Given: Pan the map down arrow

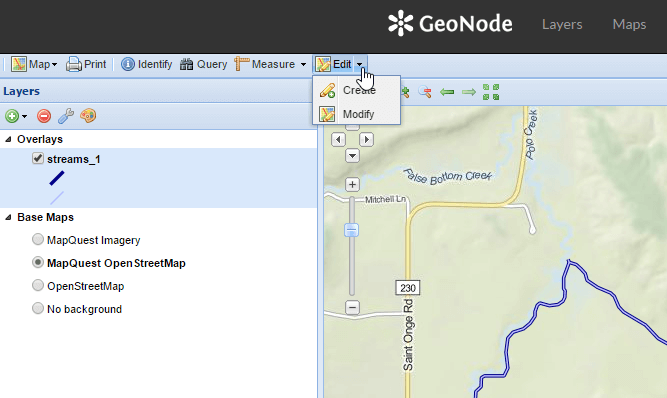Looking at the screenshot, I should pyautogui.click(x=352, y=156).
